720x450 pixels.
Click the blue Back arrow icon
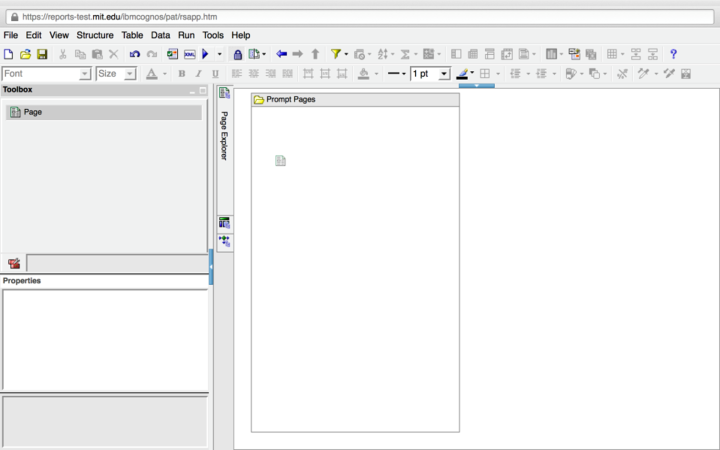pos(281,54)
